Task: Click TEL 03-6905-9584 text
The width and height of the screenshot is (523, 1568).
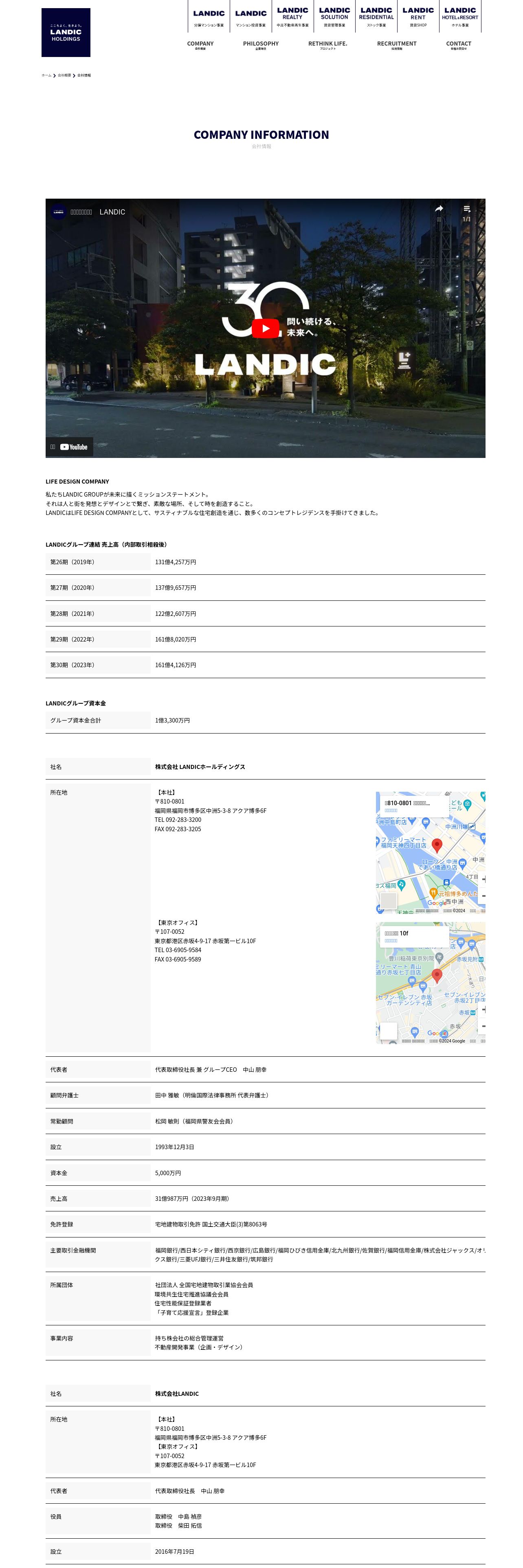Action: coord(178,950)
